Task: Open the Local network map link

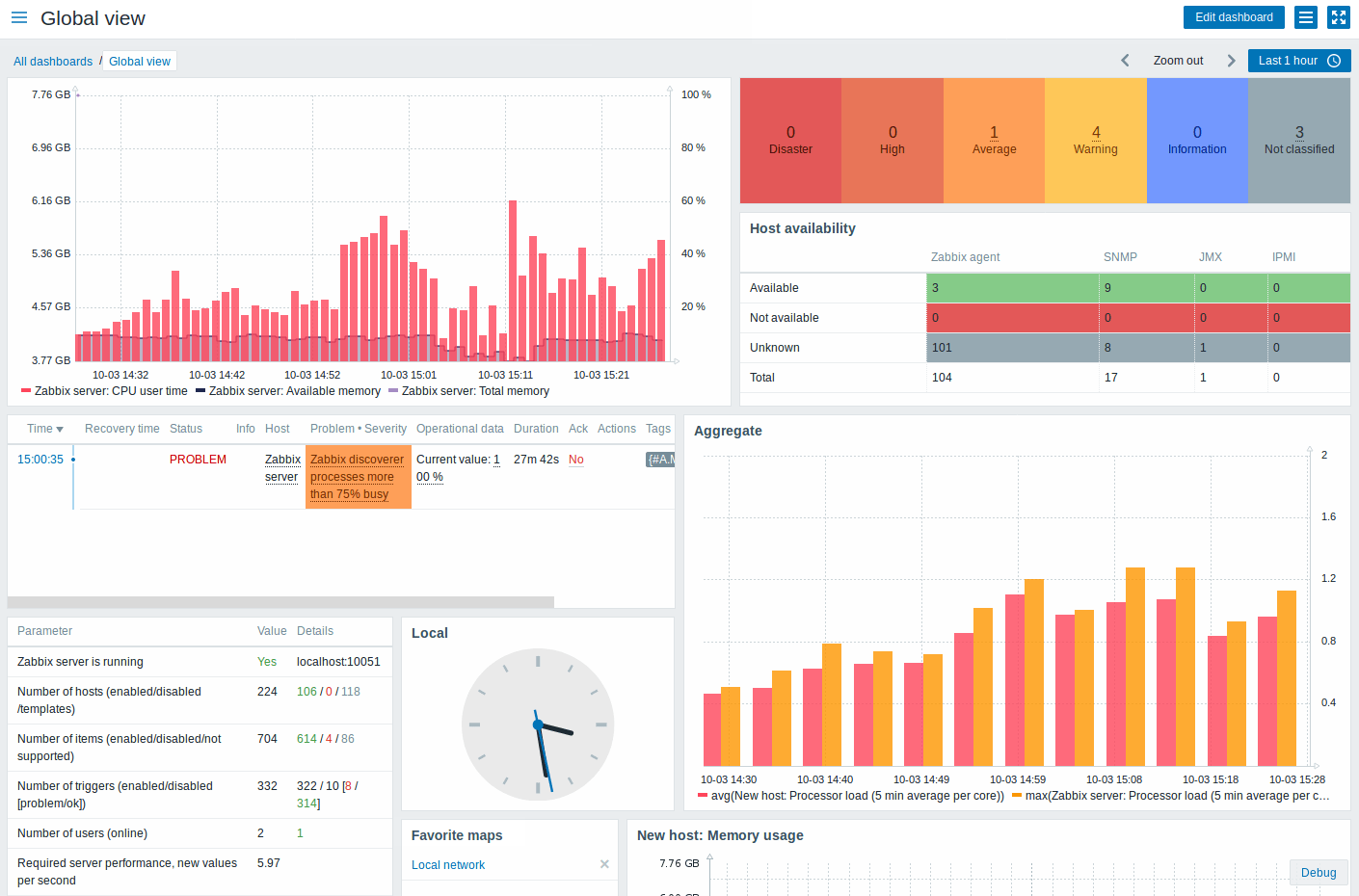Action: pyautogui.click(x=447, y=864)
